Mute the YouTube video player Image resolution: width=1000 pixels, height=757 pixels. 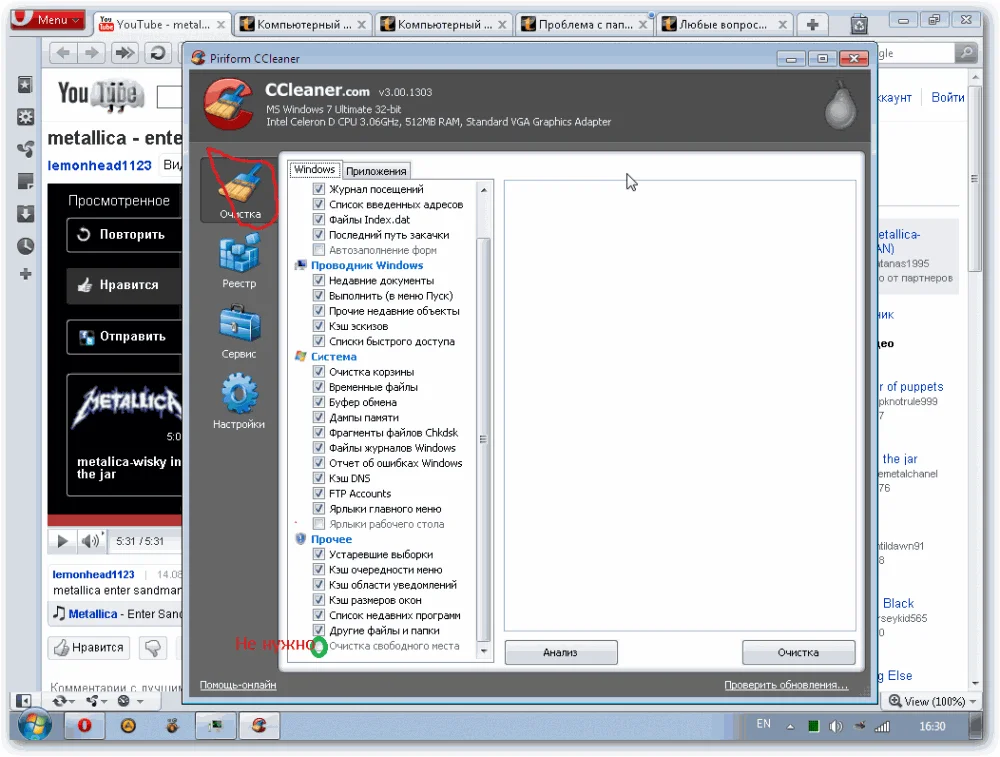click(x=91, y=541)
